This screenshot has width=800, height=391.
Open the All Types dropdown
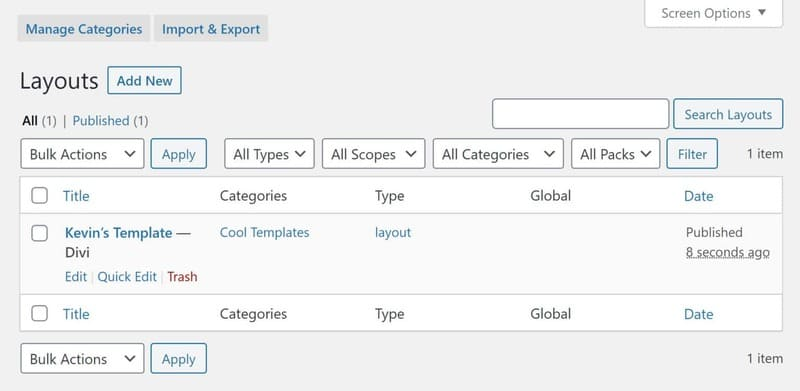(269, 154)
